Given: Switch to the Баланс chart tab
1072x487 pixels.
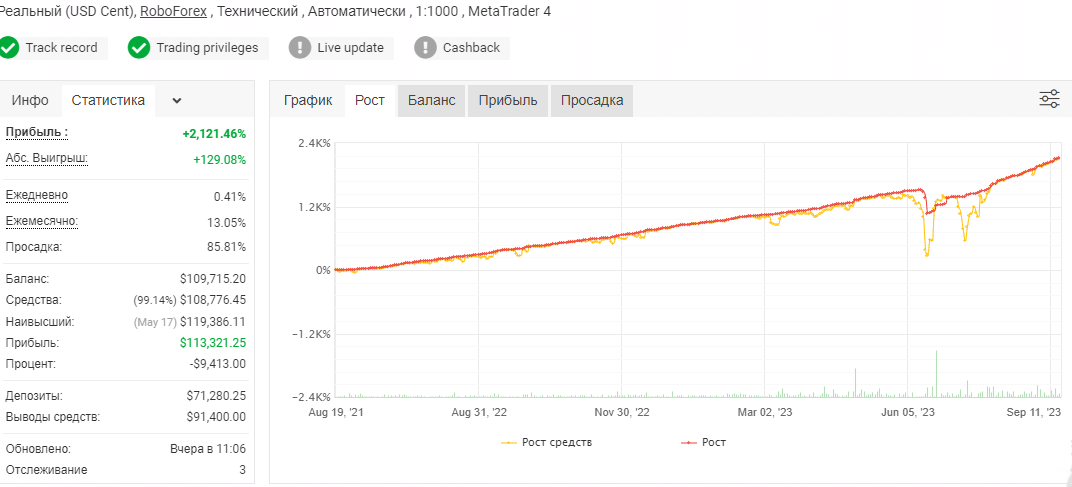Looking at the screenshot, I should [431, 101].
